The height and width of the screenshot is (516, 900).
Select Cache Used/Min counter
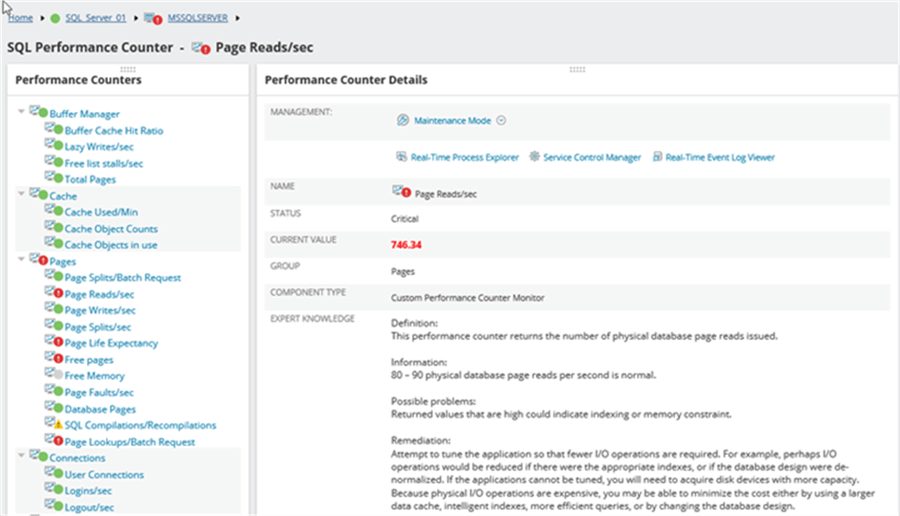[x=101, y=212]
